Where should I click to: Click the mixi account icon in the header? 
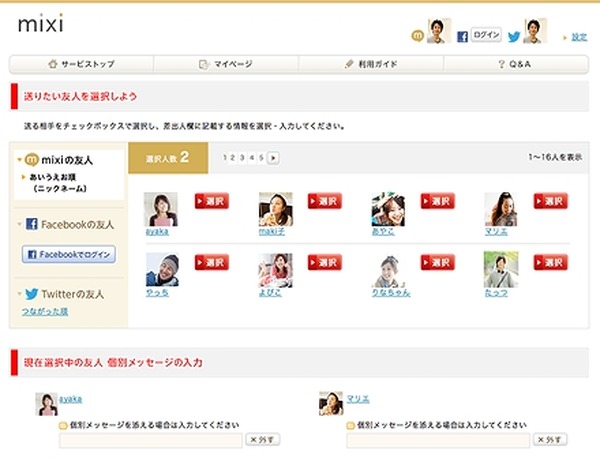point(417,36)
